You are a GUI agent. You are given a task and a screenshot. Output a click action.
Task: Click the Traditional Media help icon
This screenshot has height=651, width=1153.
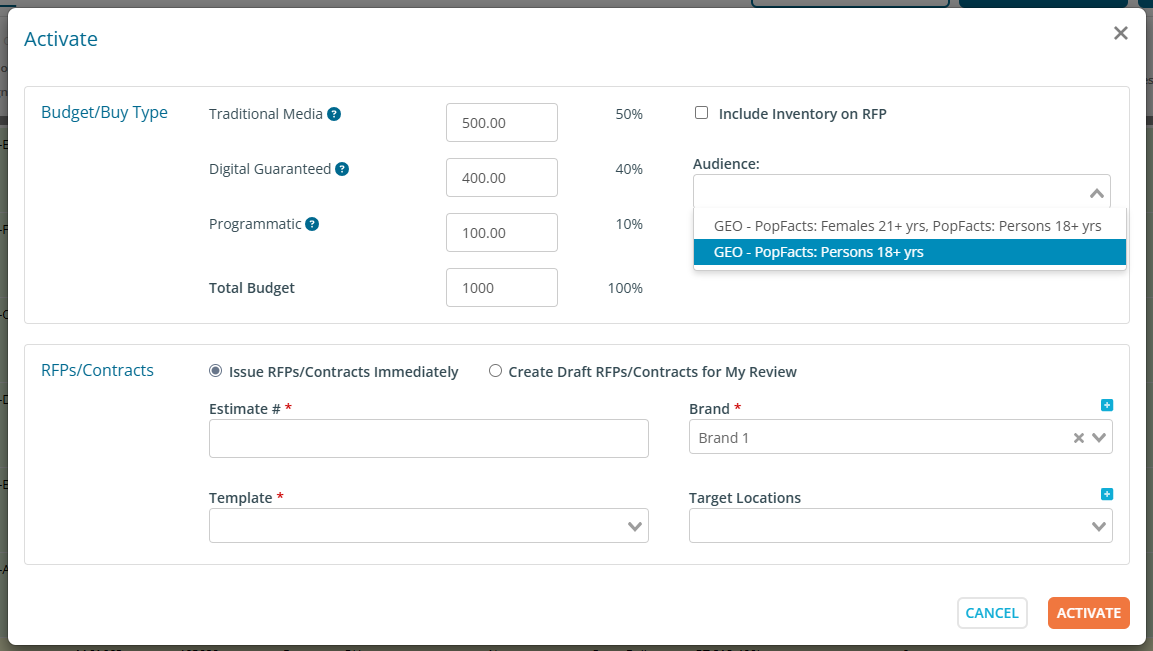click(334, 114)
